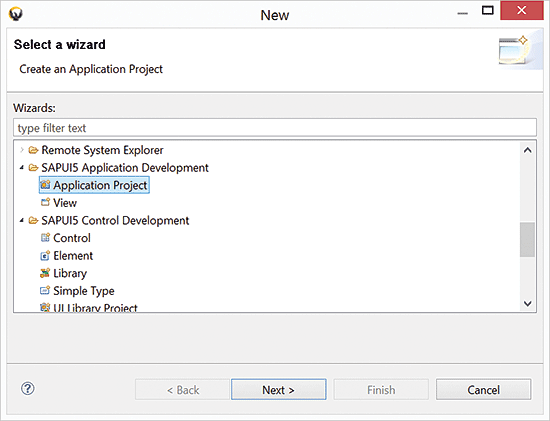Click the scroll up arrow in wizard list
The height and width of the screenshot is (421, 550).
527,150
